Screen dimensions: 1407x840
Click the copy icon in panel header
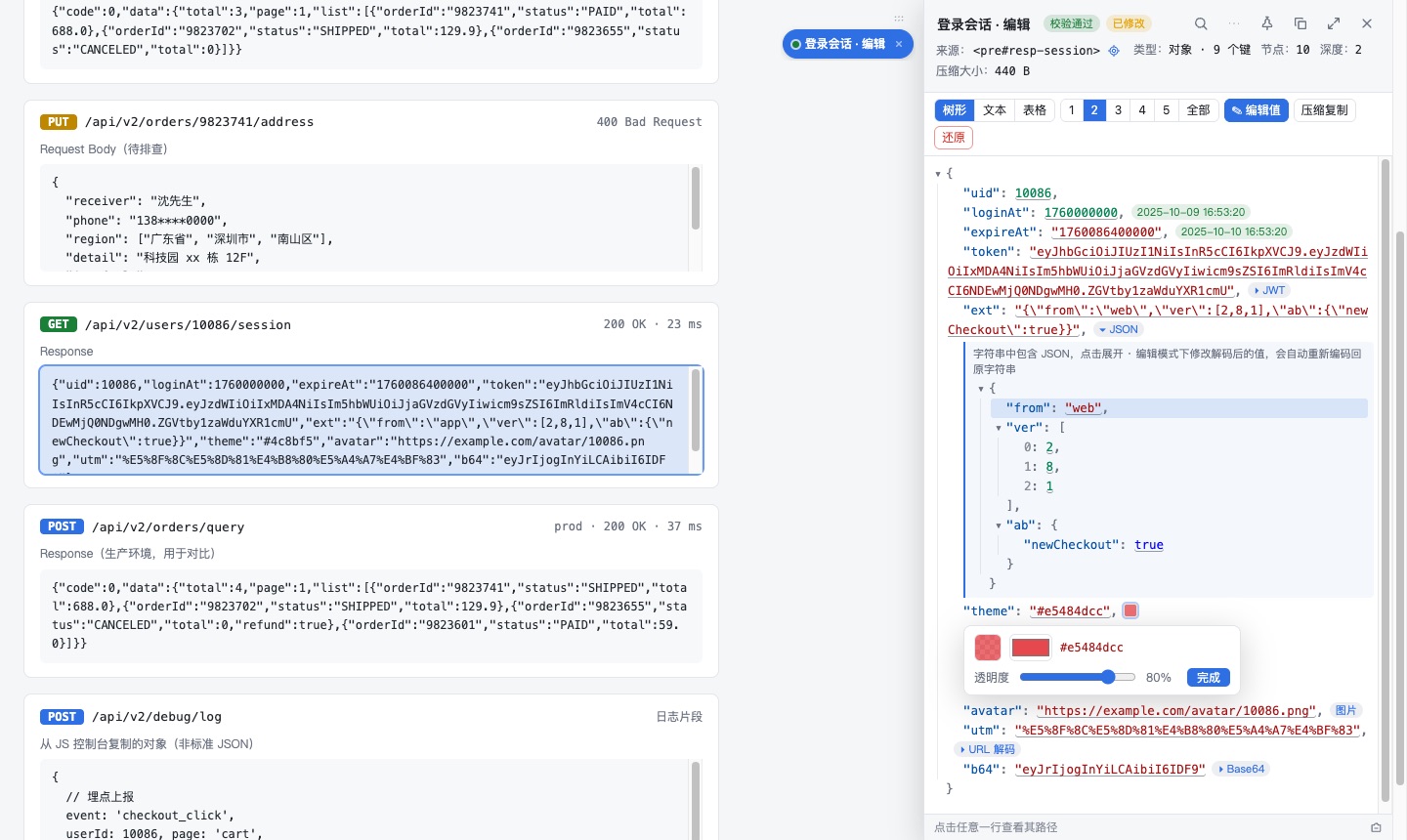[x=1300, y=23]
